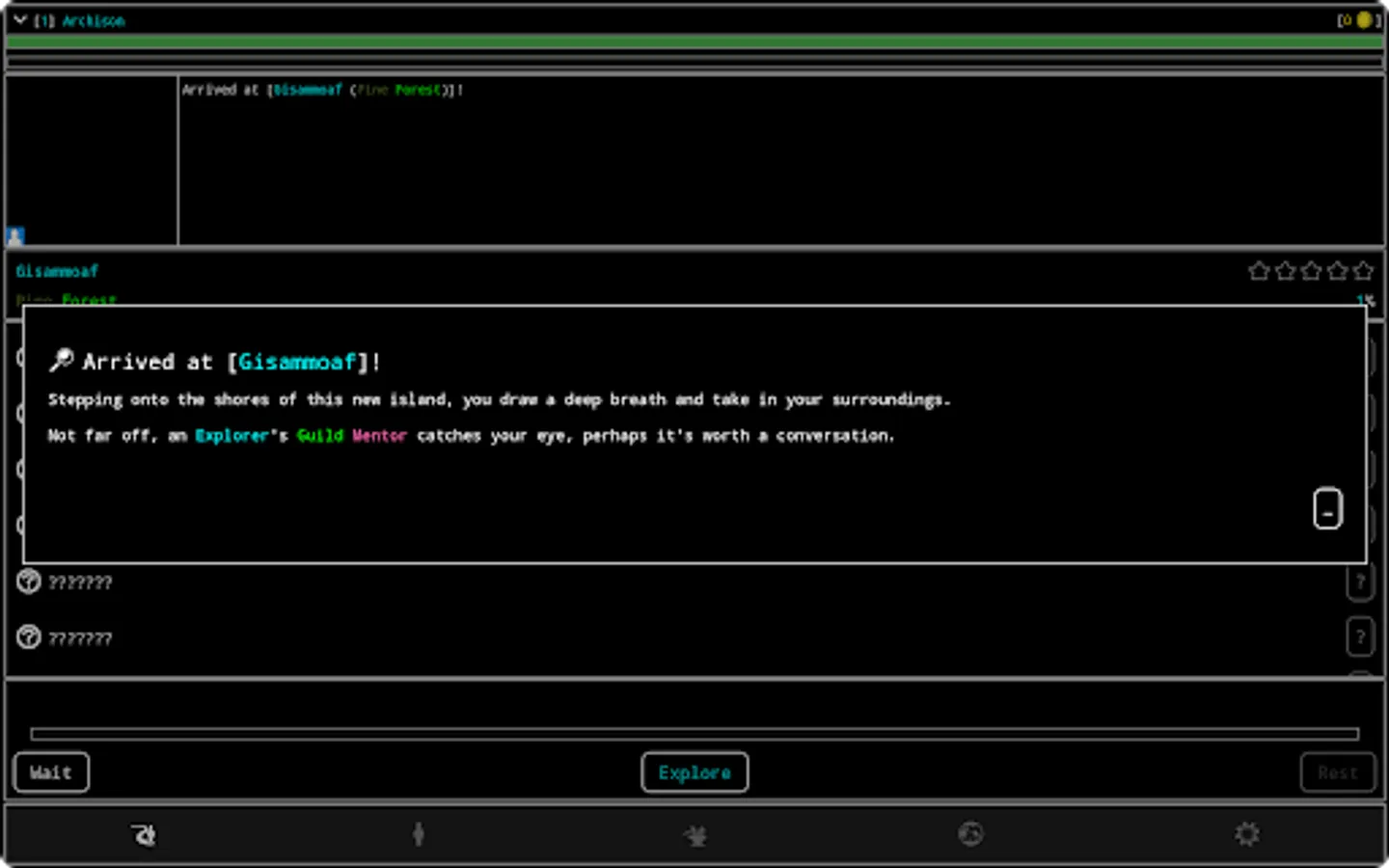Switch to the clock tab at the bottom

[x=970, y=833]
